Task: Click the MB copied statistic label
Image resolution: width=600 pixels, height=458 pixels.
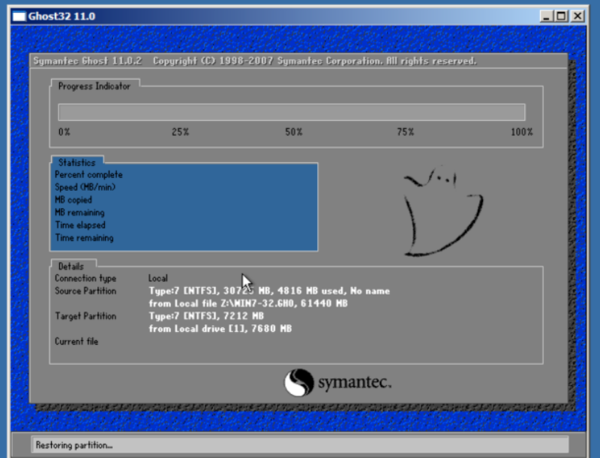Action: click(x=75, y=200)
